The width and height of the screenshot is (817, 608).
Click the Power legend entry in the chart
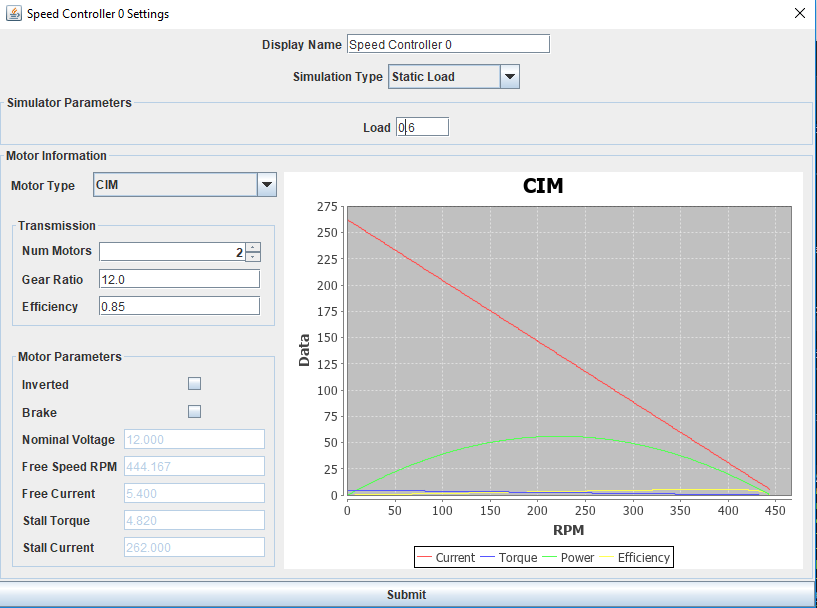[568, 557]
